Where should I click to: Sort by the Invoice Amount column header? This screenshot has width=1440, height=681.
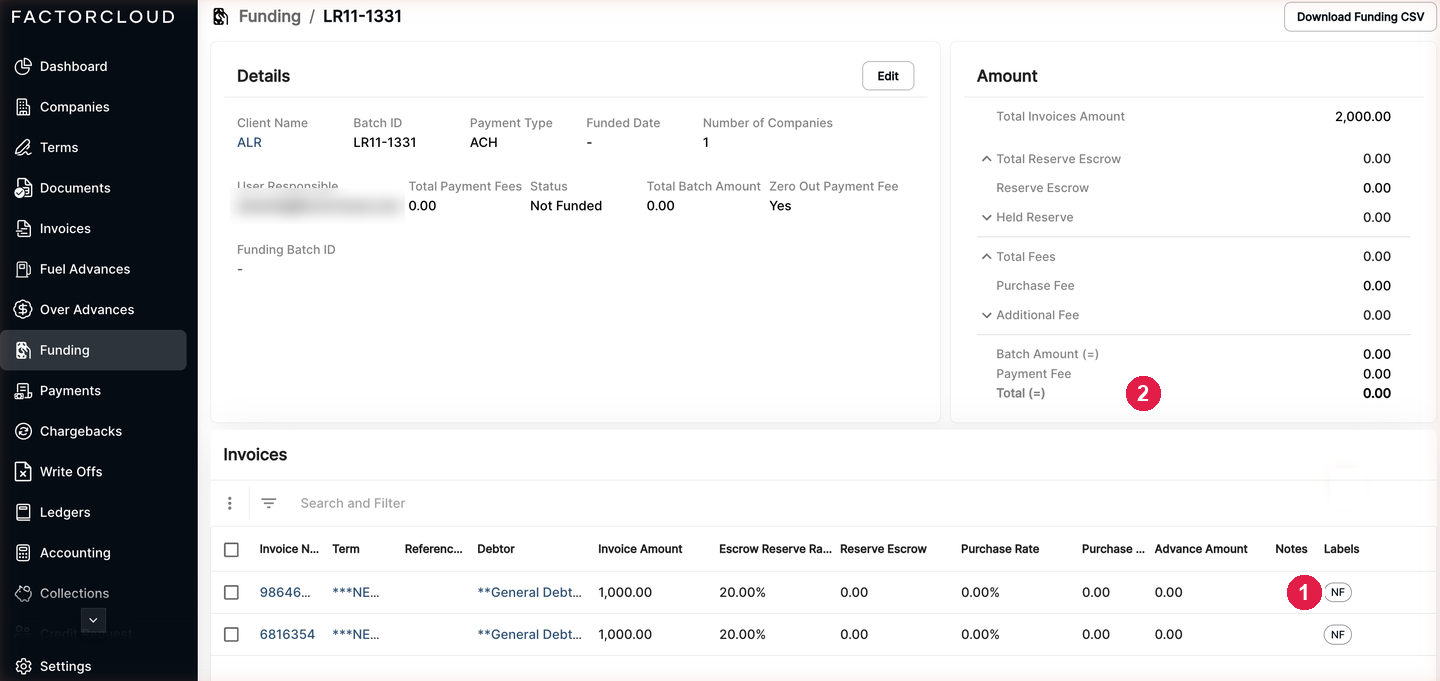pyautogui.click(x=640, y=549)
